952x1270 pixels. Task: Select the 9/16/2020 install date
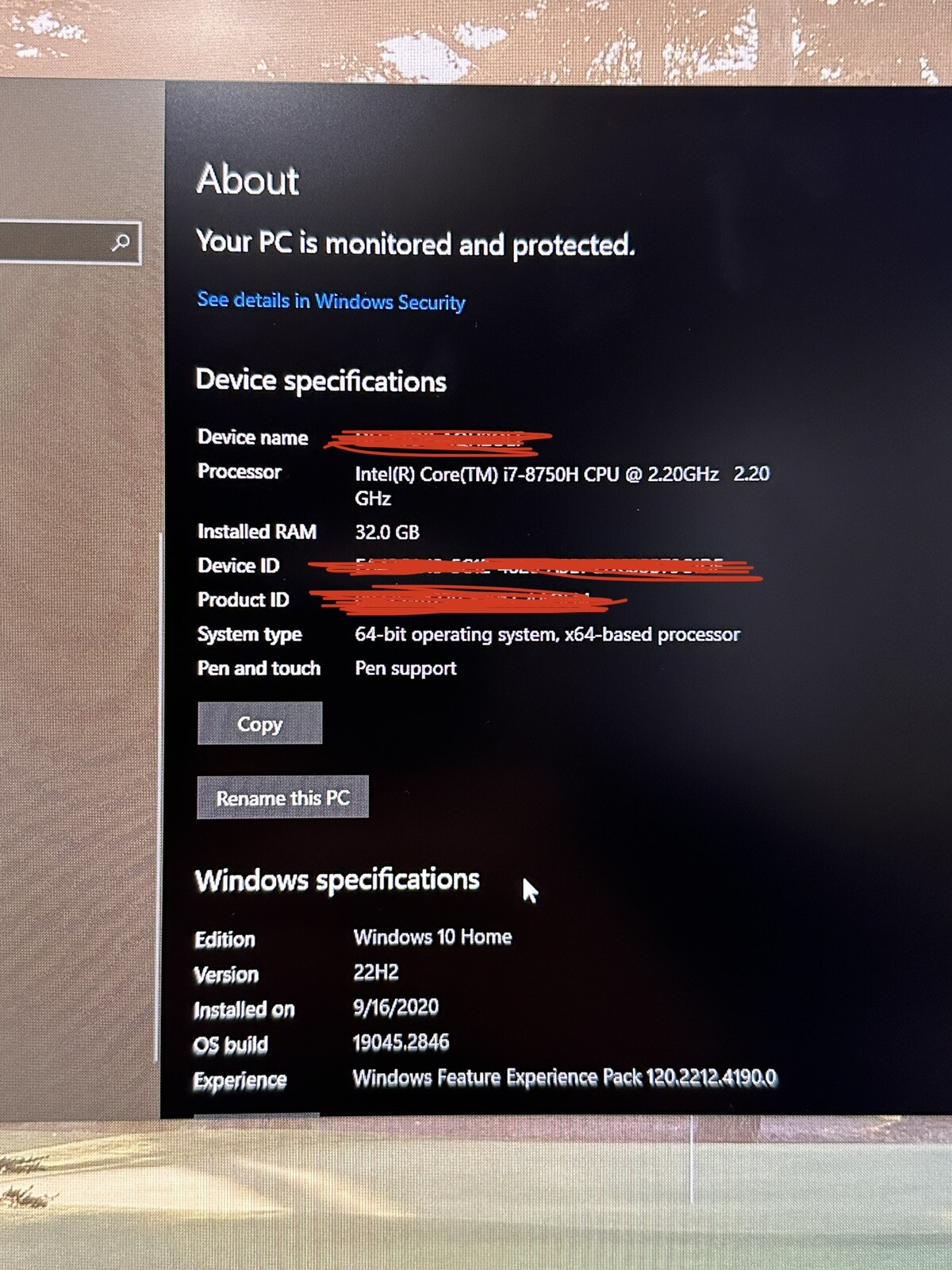pos(396,1006)
